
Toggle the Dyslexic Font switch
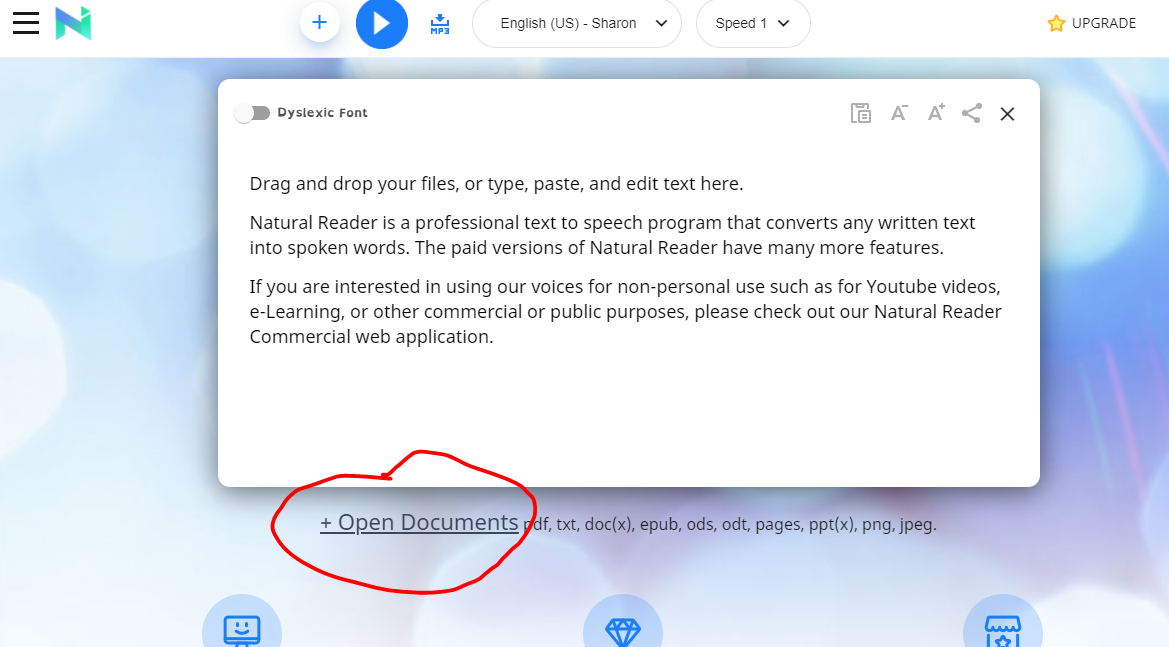(x=252, y=113)
